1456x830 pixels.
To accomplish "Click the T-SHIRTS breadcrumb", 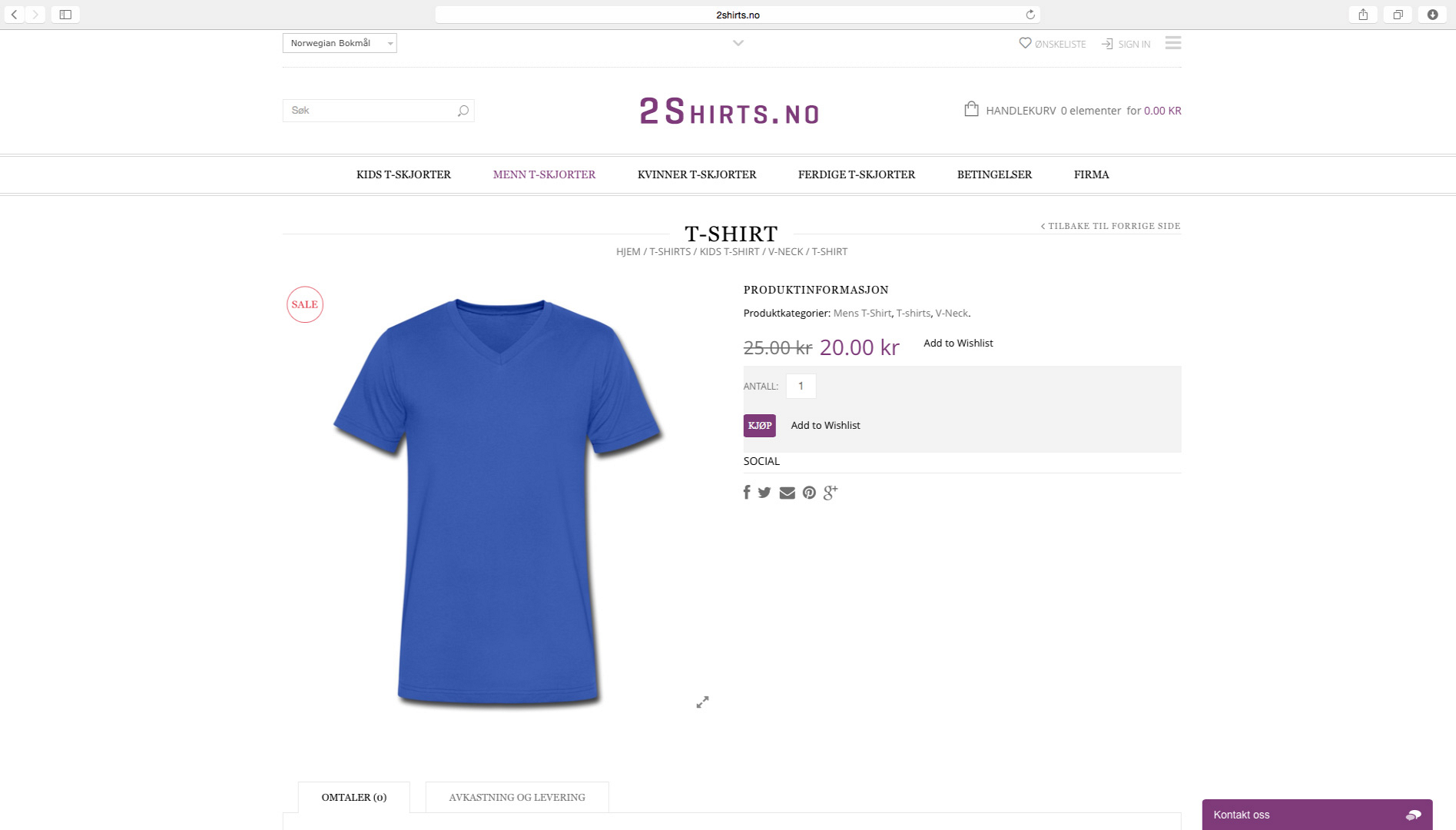I will [x=670, y=252].
